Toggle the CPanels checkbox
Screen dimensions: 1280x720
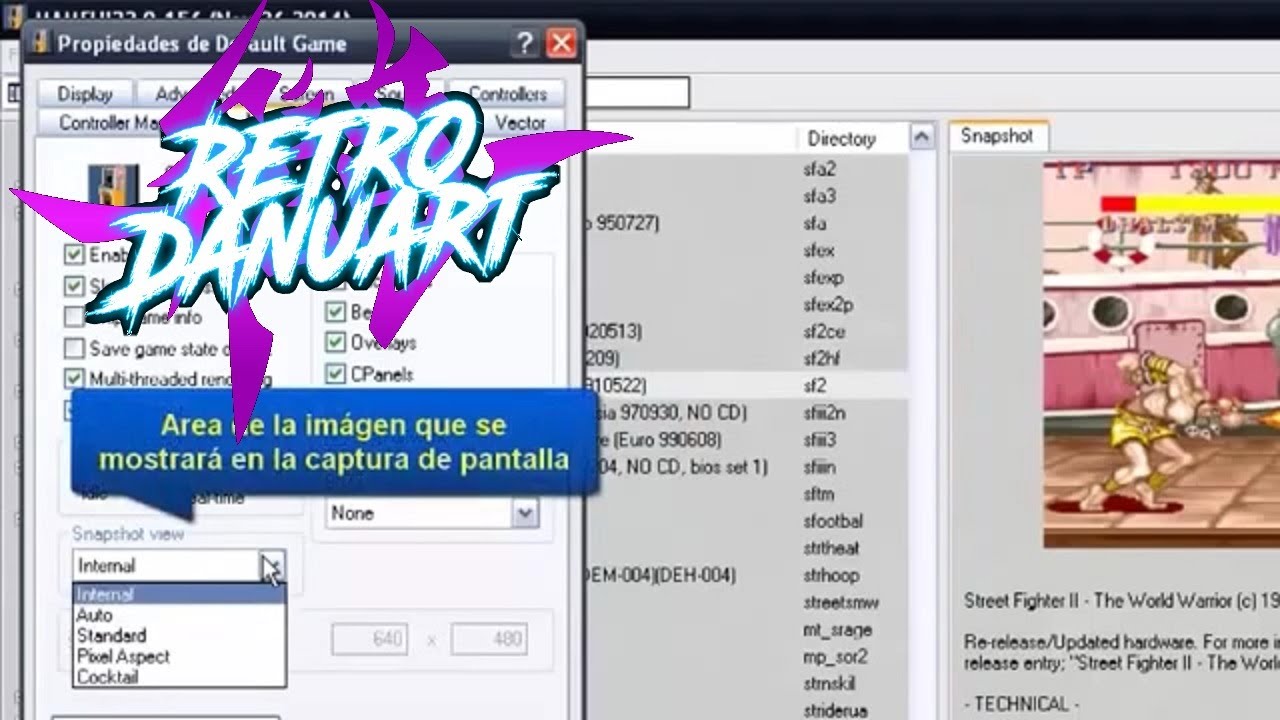335,375
